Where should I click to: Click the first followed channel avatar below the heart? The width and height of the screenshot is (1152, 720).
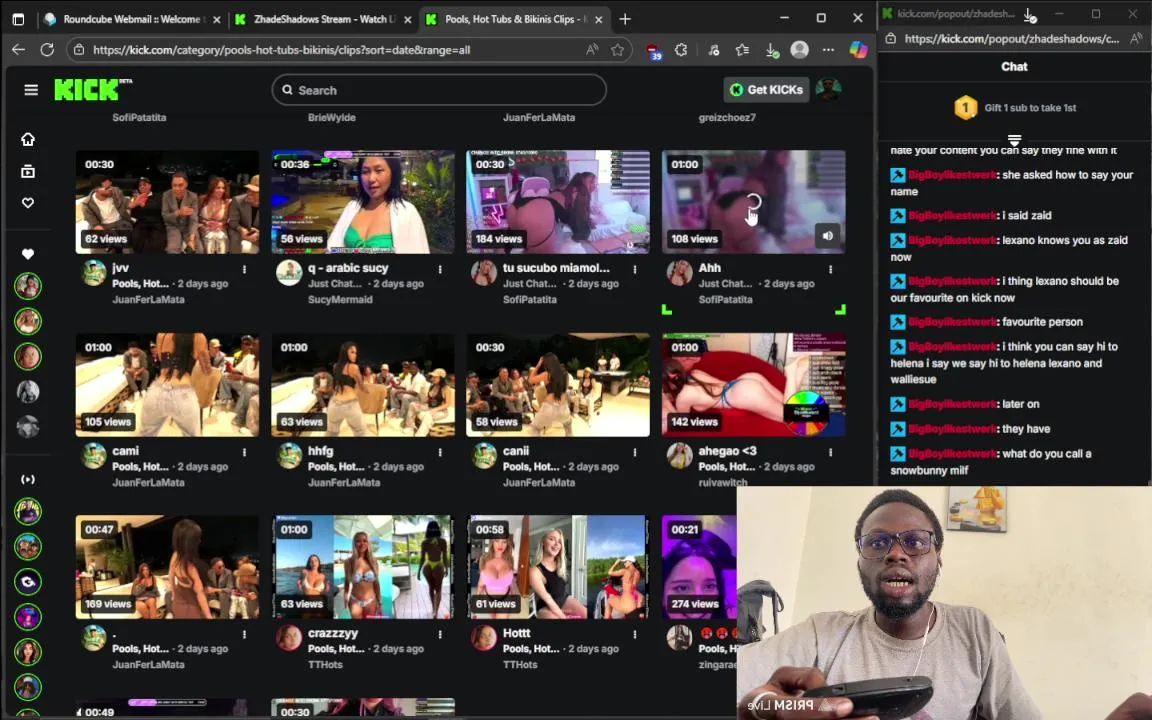pyautogui.click(x=28, y=286)
